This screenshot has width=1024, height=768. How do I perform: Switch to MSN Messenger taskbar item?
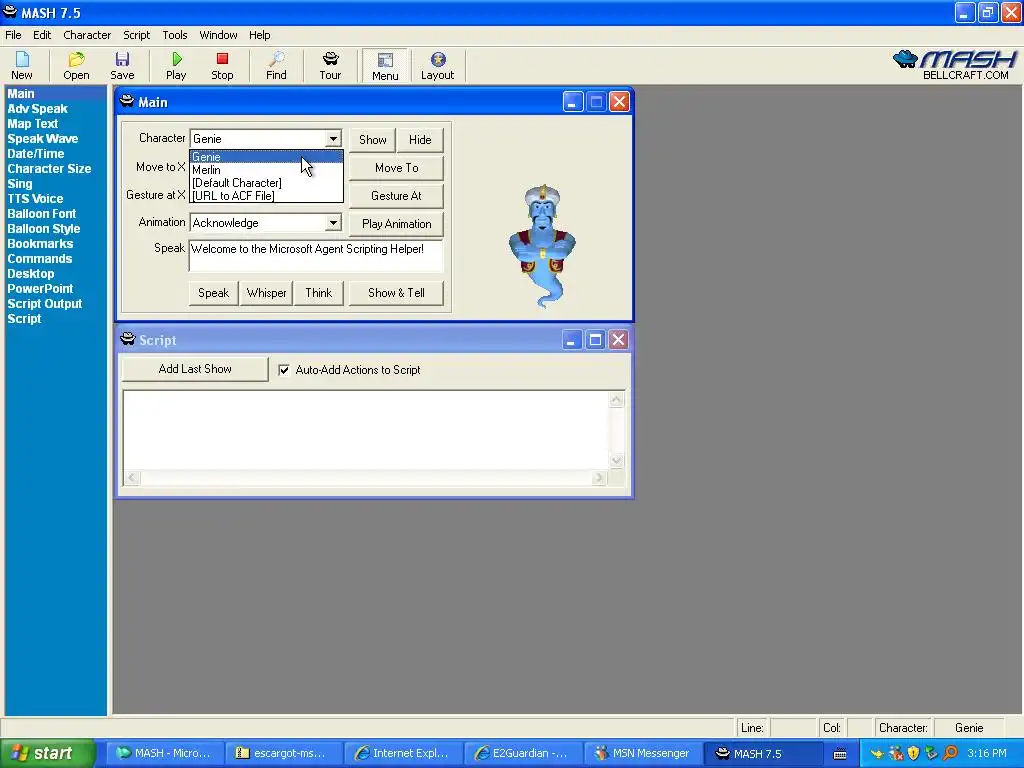click(x=643, y=753)
